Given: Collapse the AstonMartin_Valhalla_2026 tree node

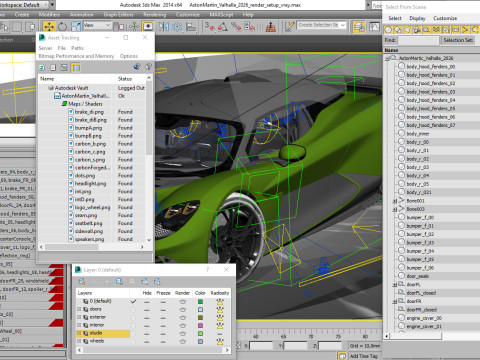Looking at the screenshot, I should [387, 58].
